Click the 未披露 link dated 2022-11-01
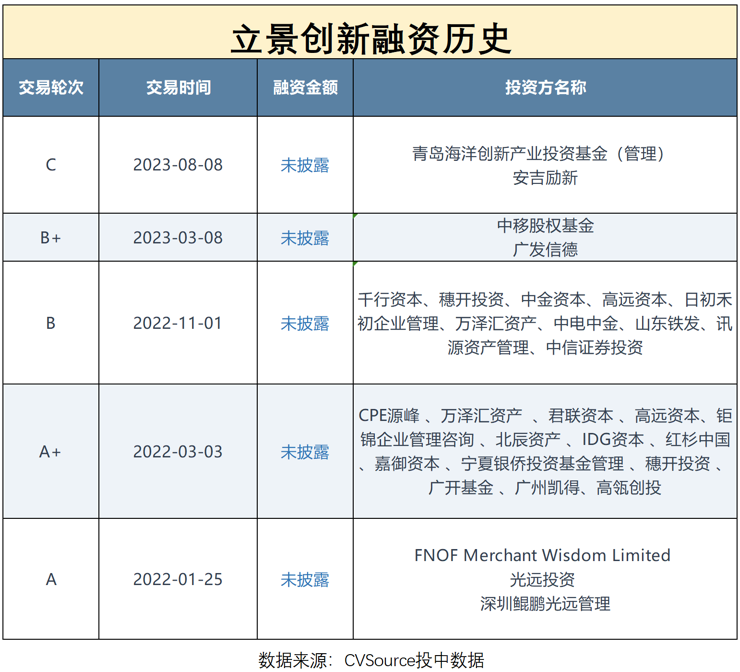Image resolution: width=740 pixels, height=672 pixels. [x=305, y=323]
